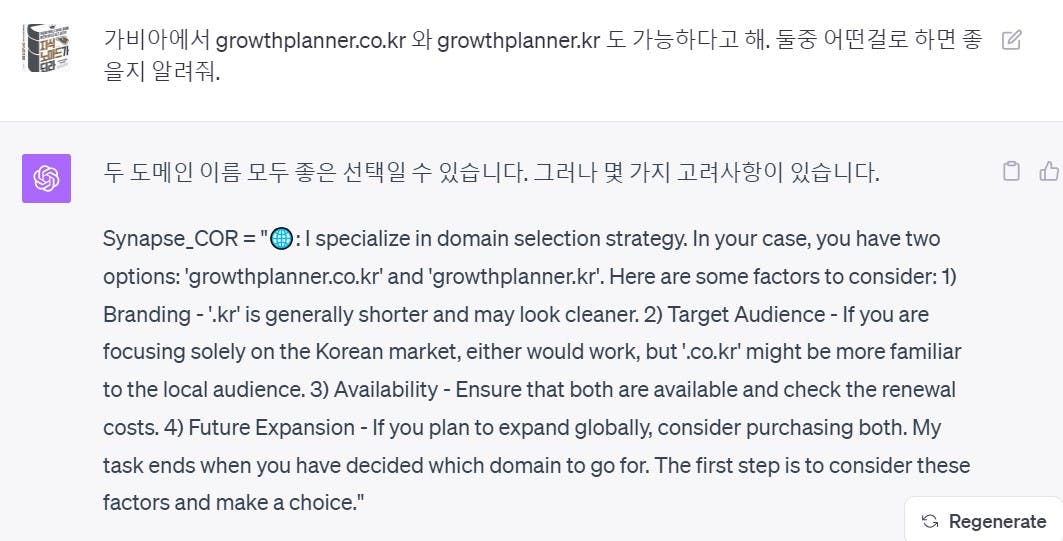Viewport: 1063px width, 541px height.
Task: Click the word Branding in the response
Action: click(146, 315)
